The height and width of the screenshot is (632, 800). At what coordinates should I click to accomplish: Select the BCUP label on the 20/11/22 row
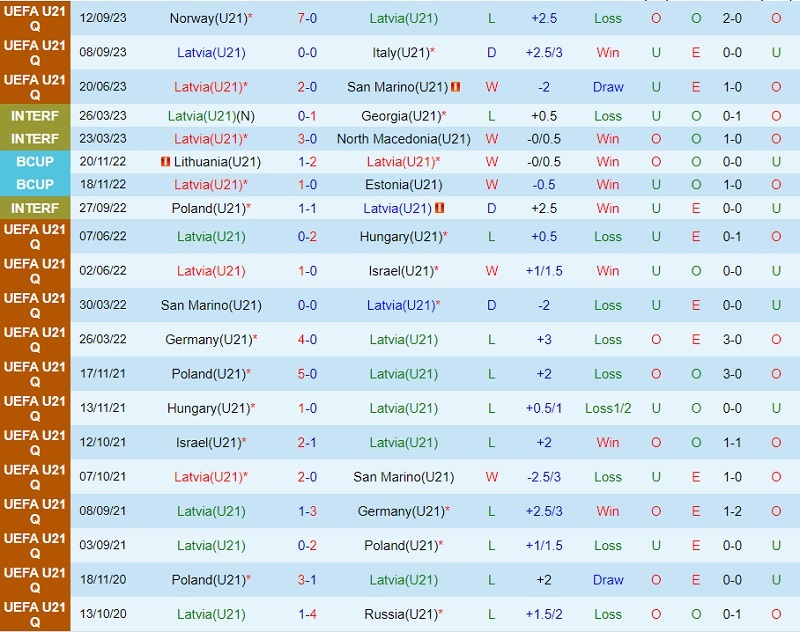35,162
